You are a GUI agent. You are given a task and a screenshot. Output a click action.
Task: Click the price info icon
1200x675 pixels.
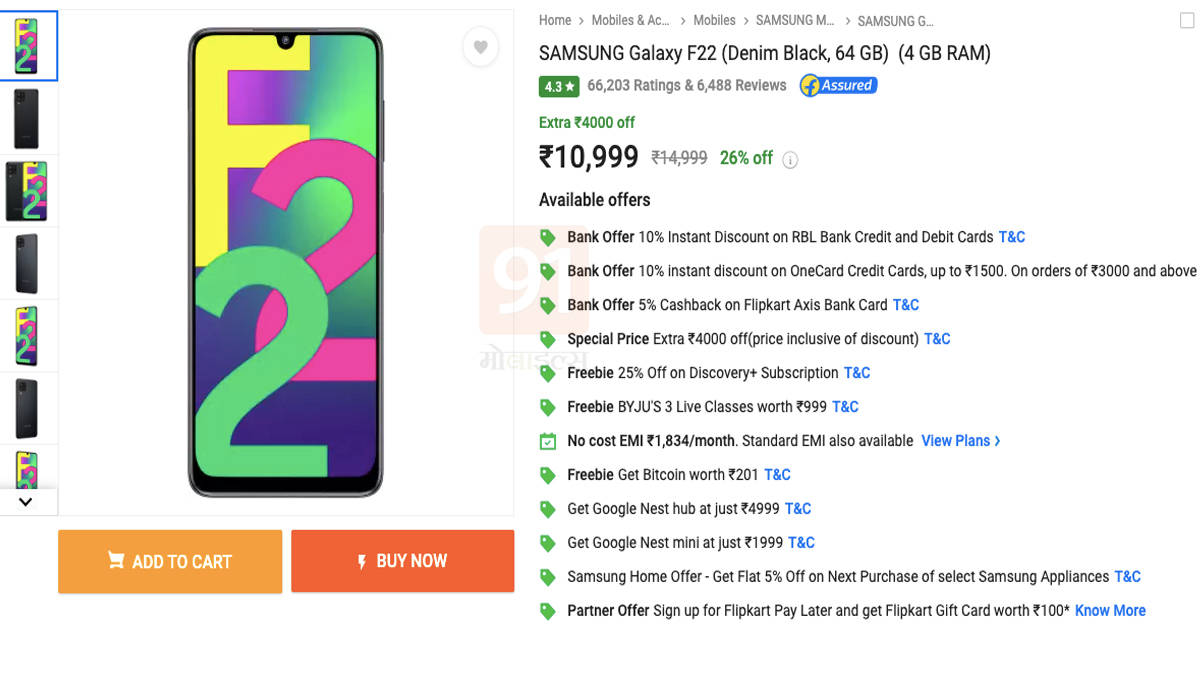[790, 160]
